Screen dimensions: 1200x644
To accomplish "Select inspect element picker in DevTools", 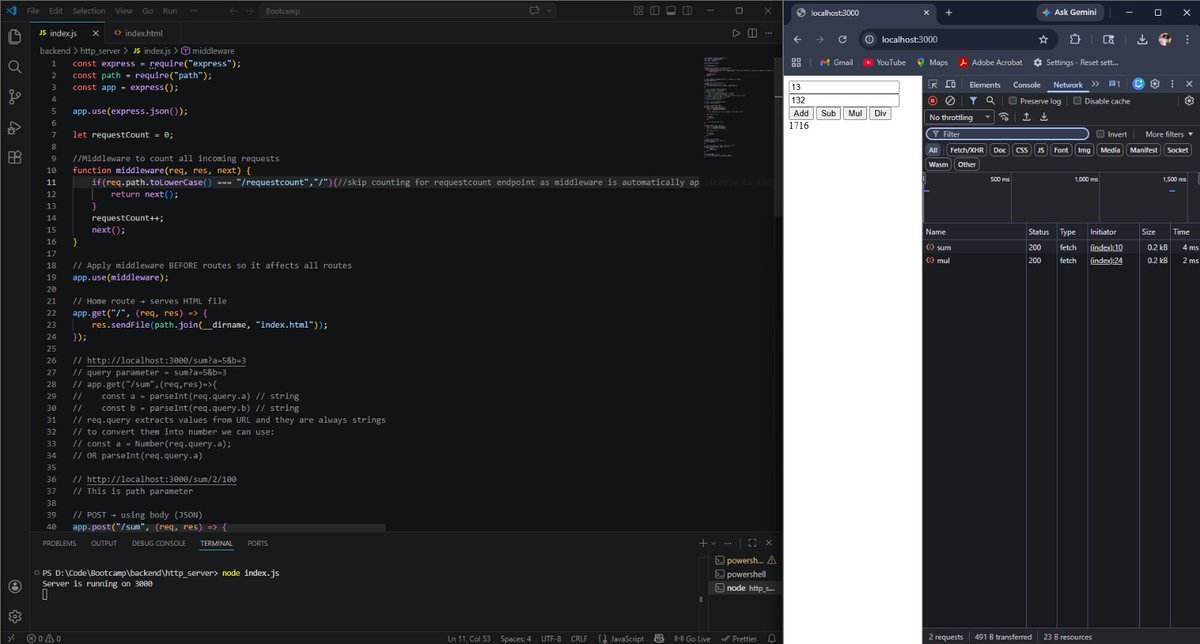I will pos(932,85).
